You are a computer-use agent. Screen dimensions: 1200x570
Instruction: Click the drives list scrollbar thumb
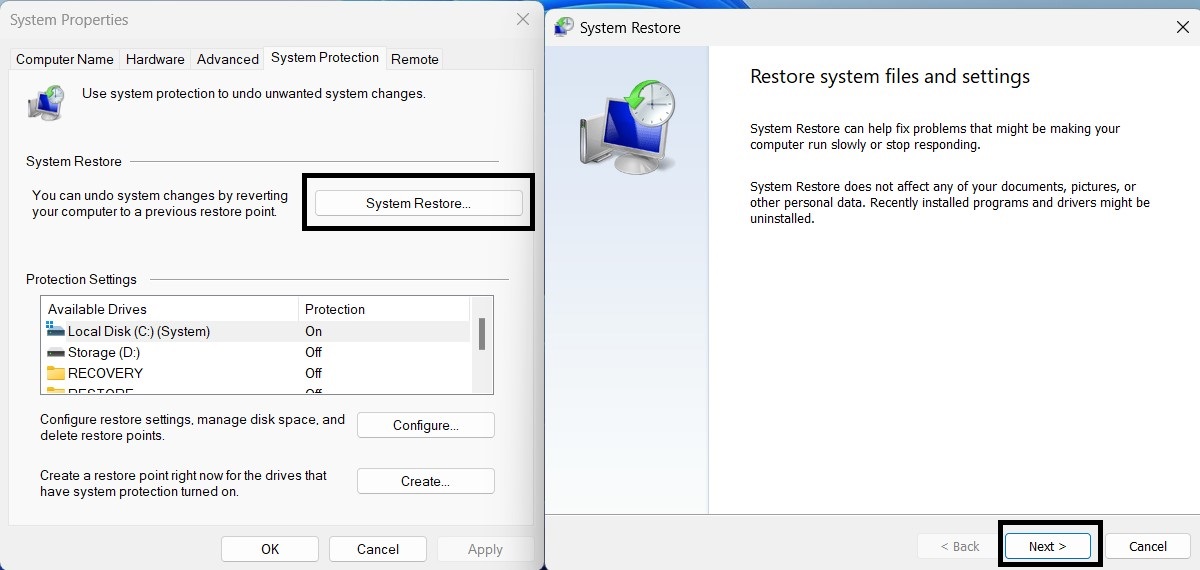(x=482, y=334)
